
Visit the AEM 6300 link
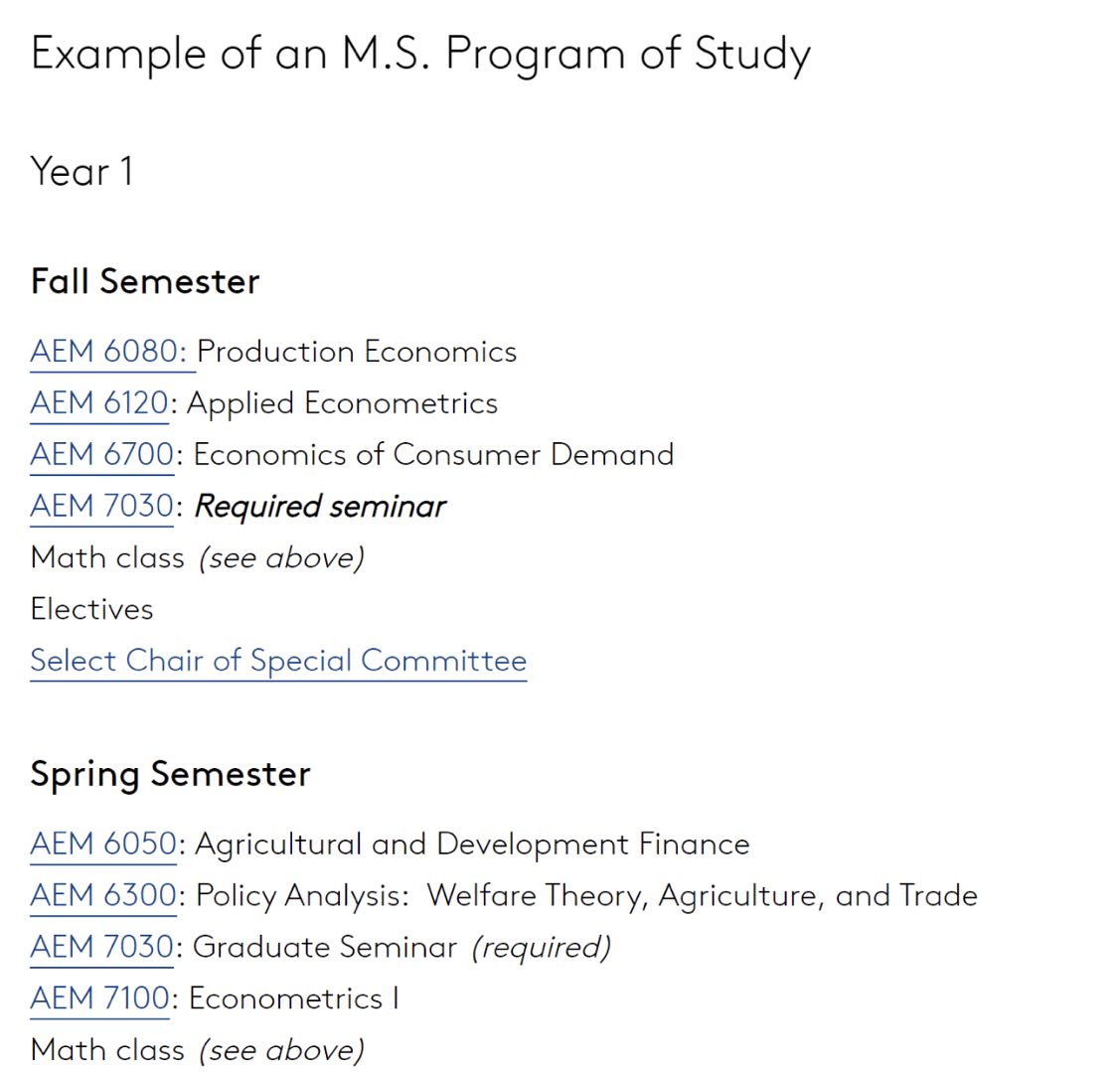coord(102,896)
